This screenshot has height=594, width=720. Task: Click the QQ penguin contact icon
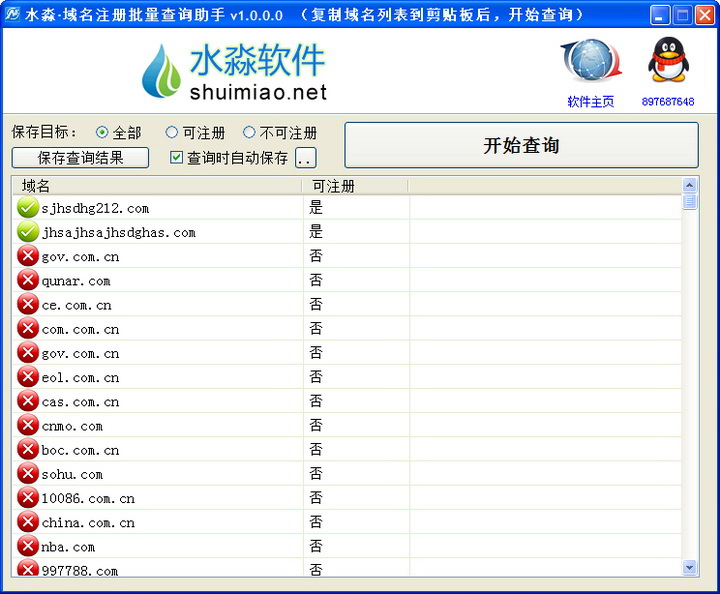(668, 61)
